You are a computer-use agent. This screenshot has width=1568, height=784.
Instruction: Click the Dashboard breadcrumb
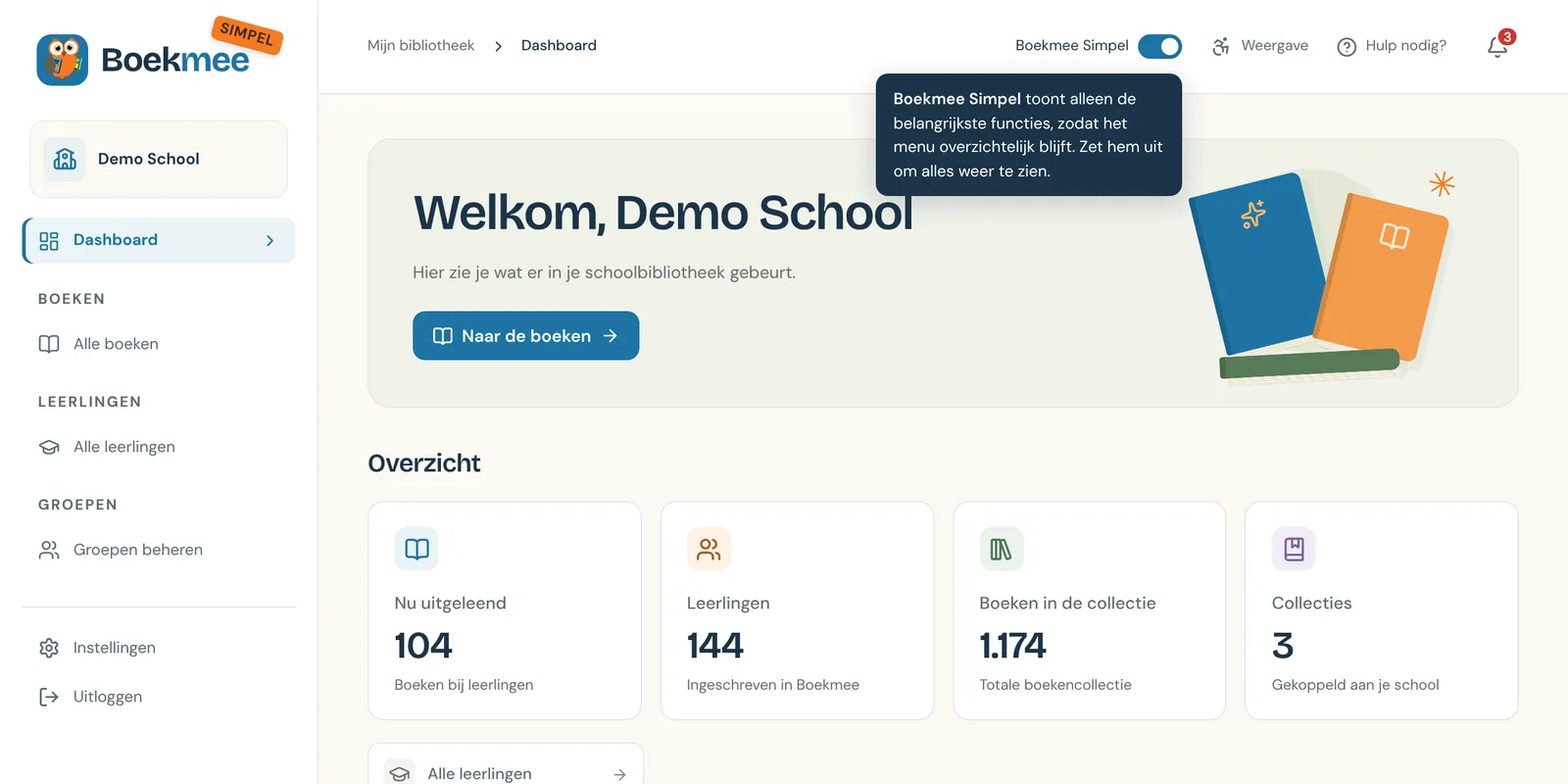[559, 46]
